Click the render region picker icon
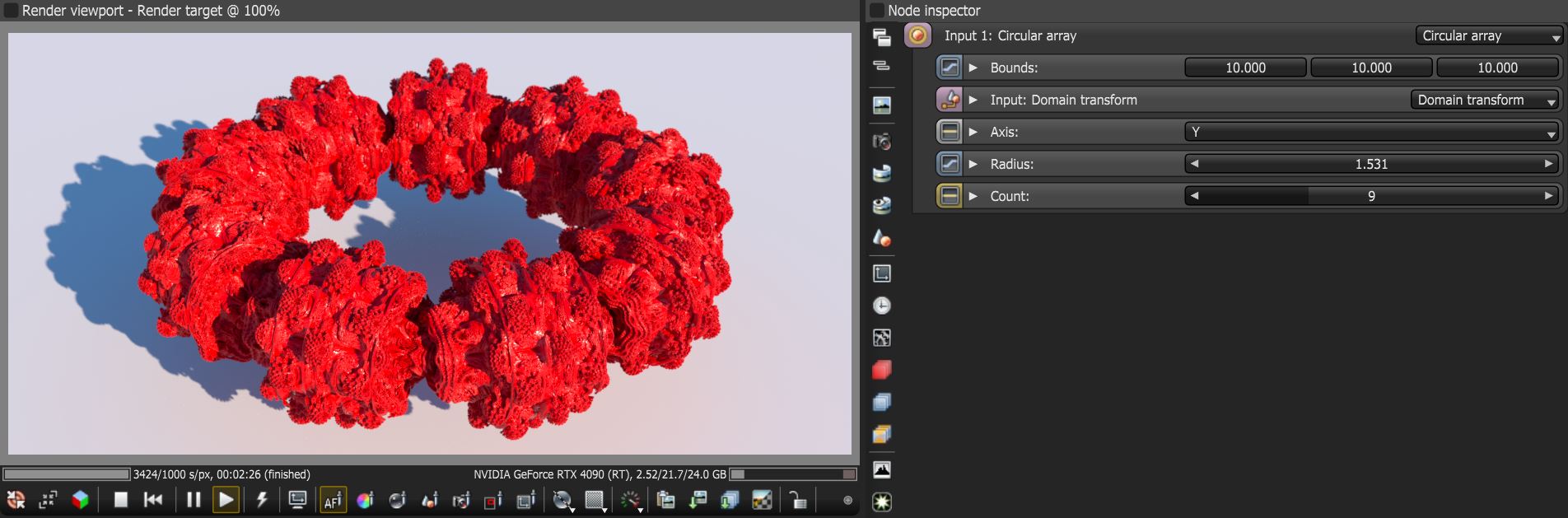Image resolution: width=1568 pixels, height=518 pixels. (x=493, y=500)
